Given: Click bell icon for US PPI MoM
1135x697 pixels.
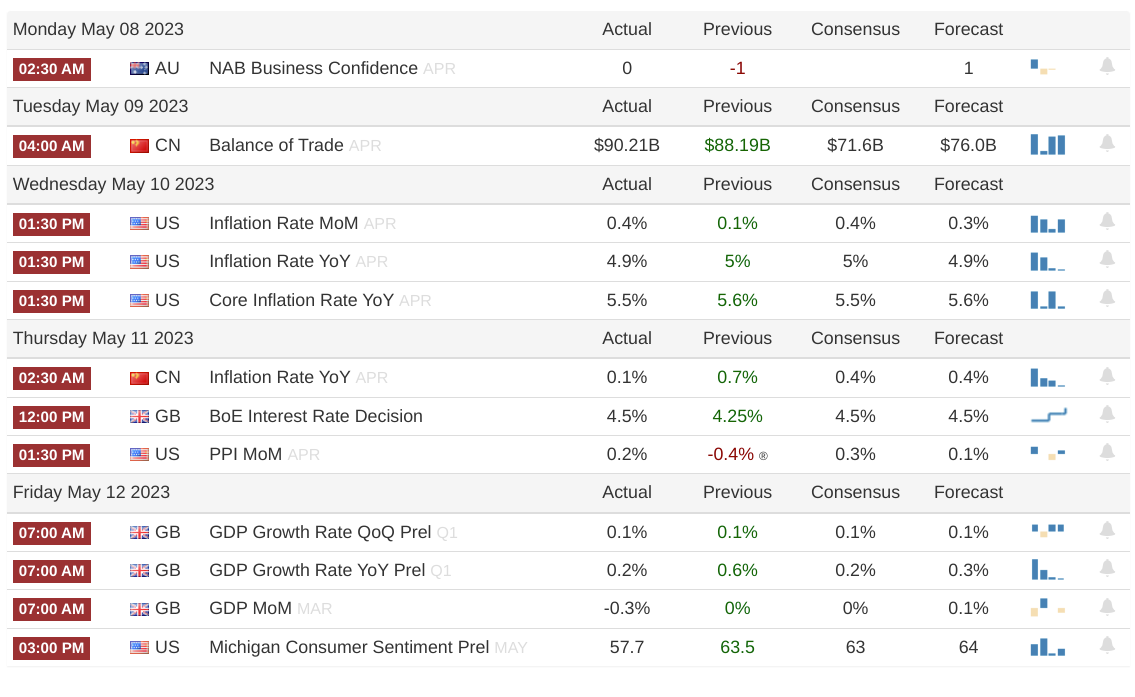Looking at the screenshot, I should click(1107, 453).
